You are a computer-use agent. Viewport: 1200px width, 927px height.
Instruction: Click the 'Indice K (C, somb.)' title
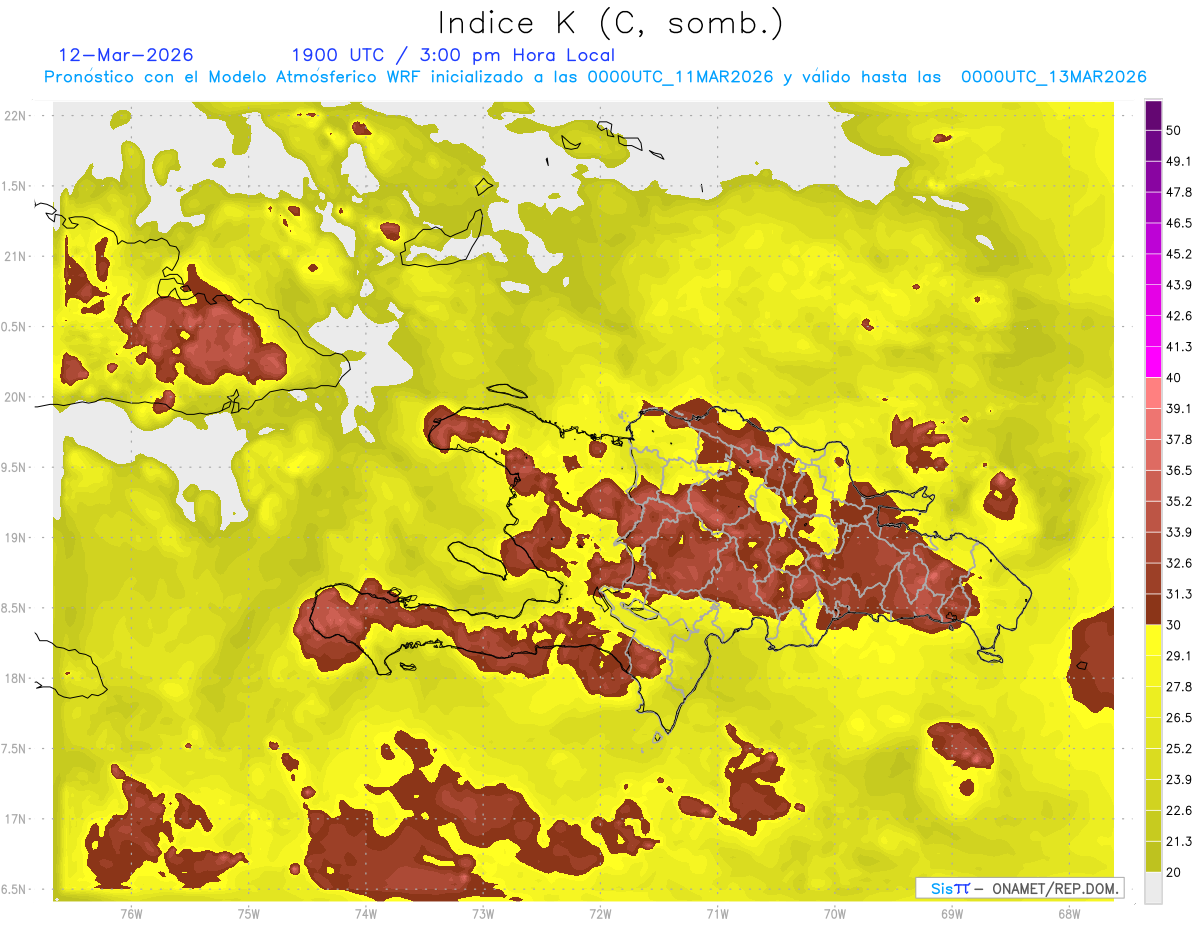tap(610, 24)
